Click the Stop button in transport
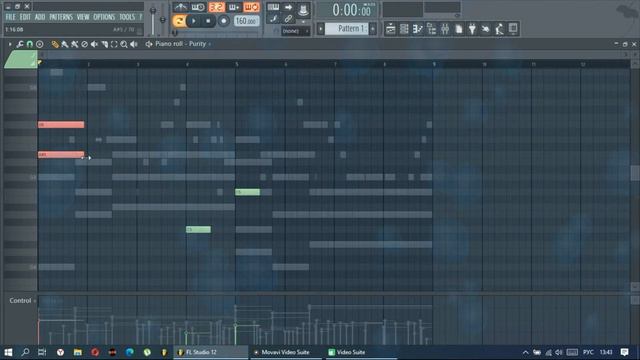 click(x=208, y=21)
